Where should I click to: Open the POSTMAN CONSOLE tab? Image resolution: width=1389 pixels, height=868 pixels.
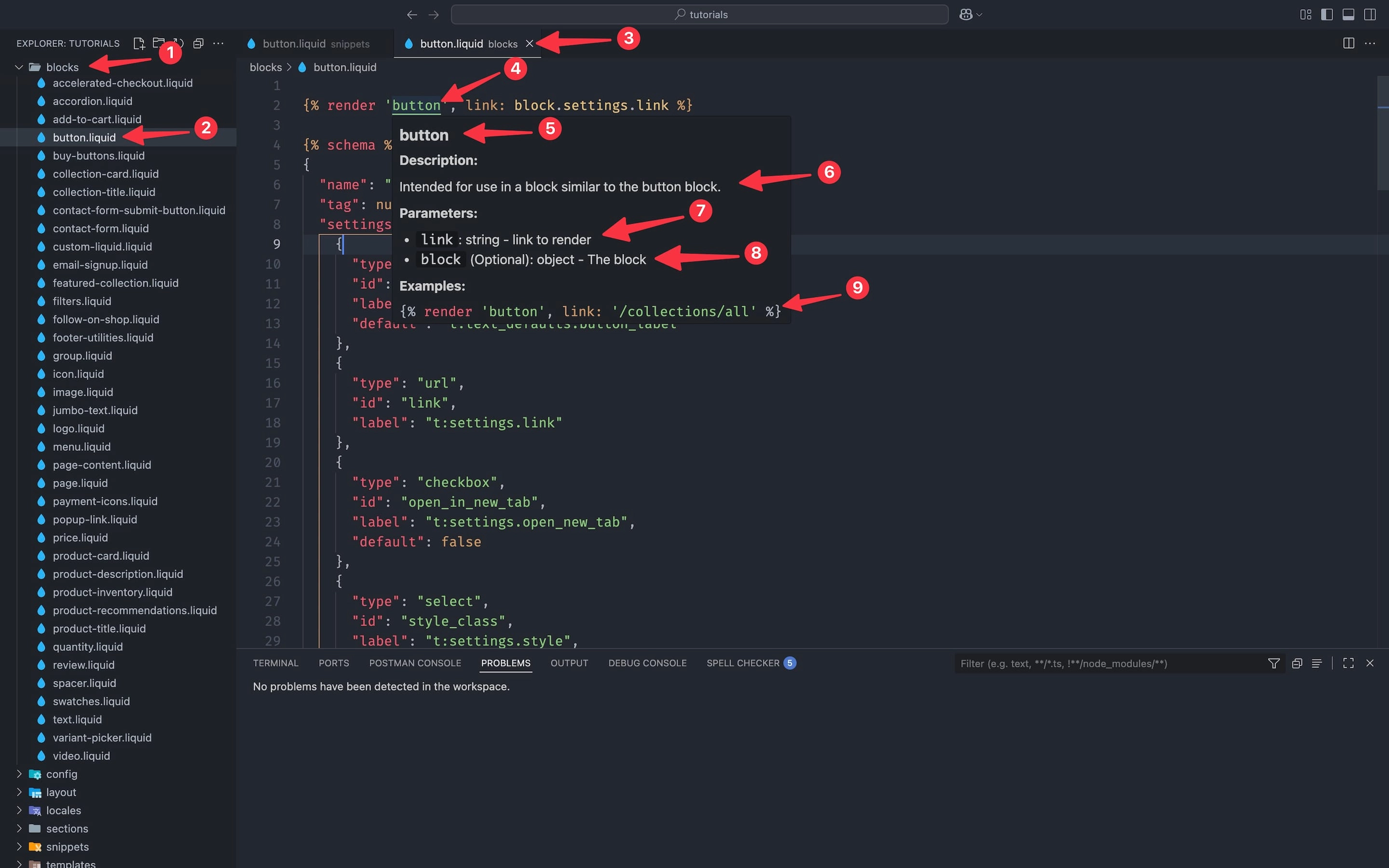point(415,663)
